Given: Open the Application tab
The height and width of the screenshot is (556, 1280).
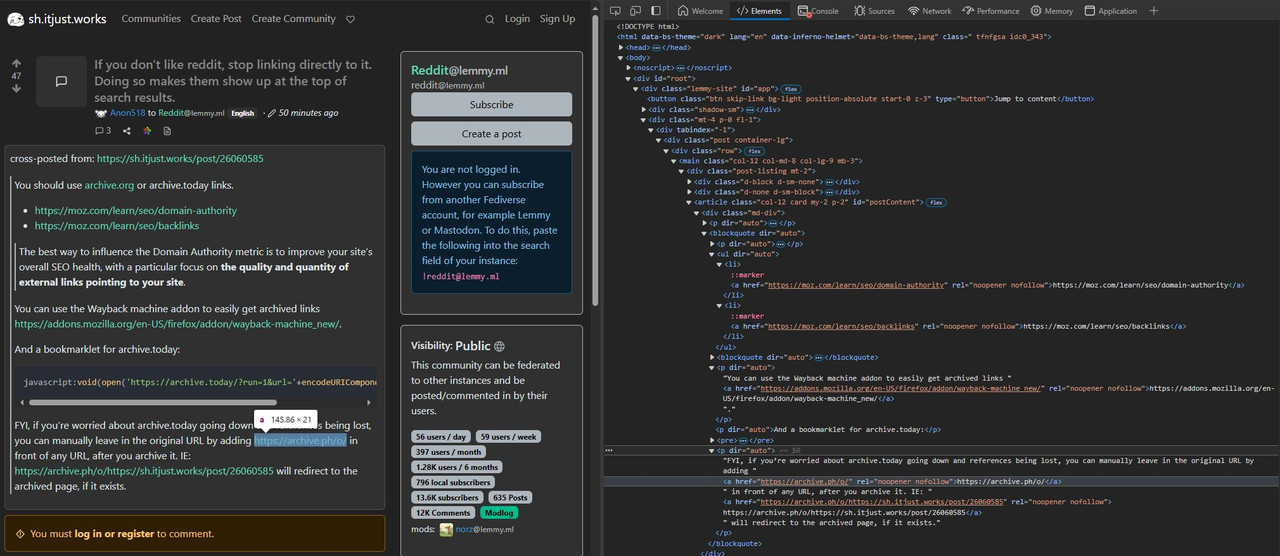Looking at the screenshot, I should 1110,11.
